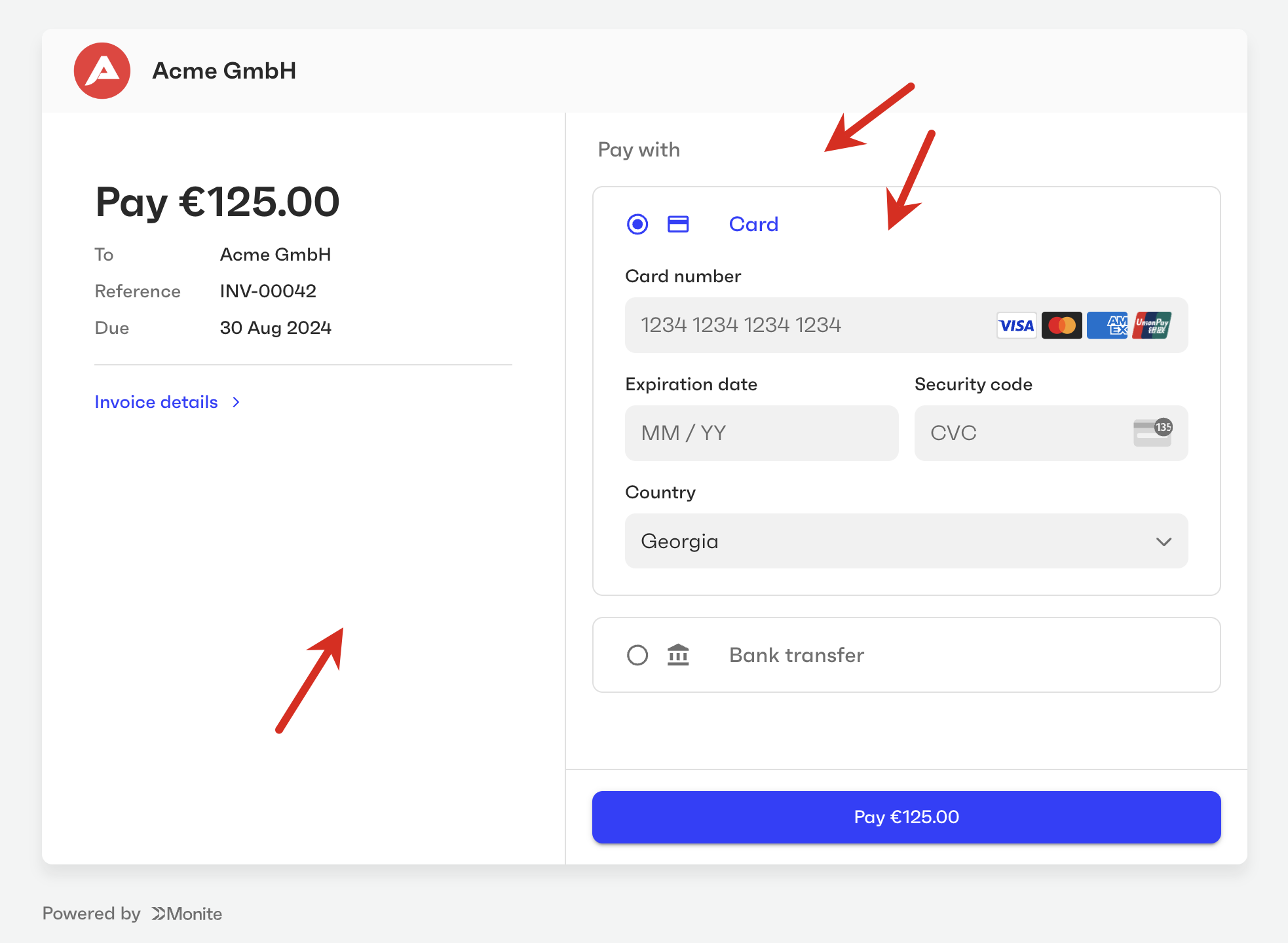
Task: Open the Invoice details link
Action: (x=156, y=402)
